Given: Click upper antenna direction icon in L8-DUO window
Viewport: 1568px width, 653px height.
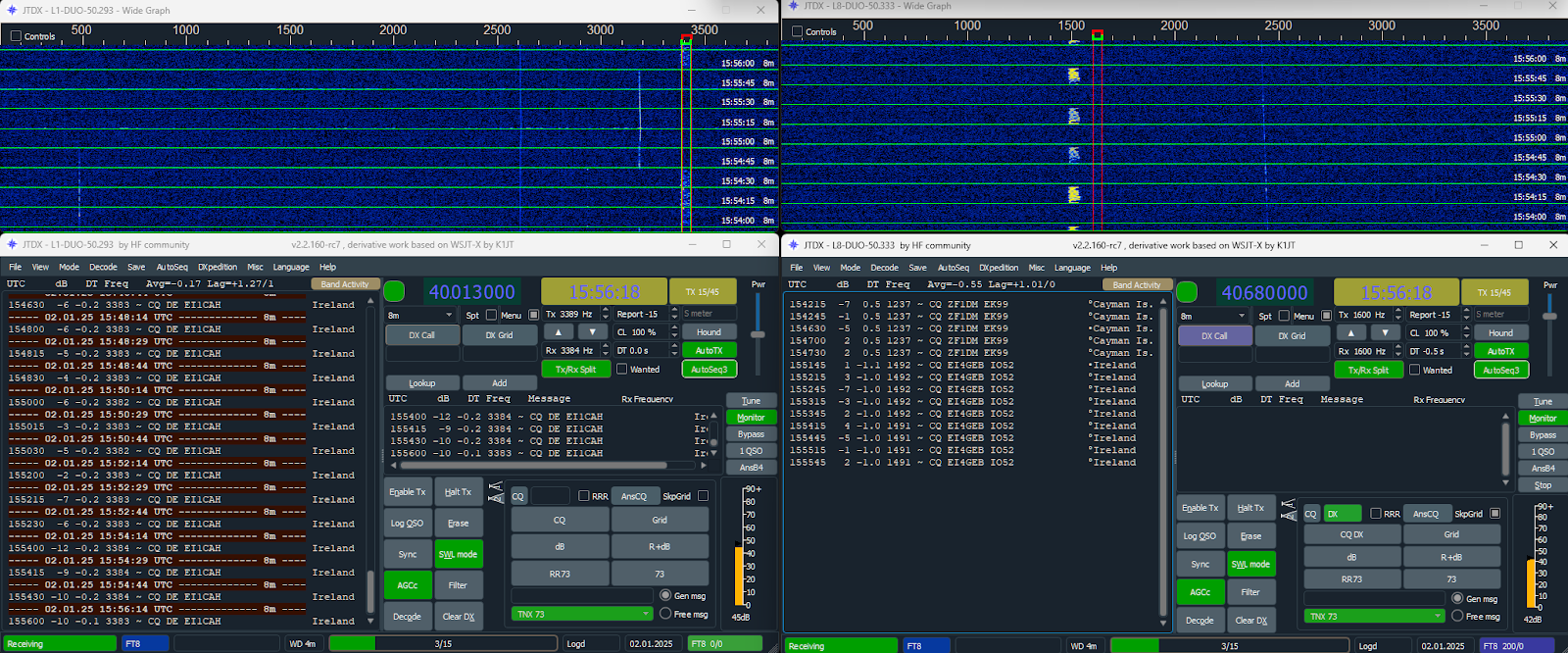Looking at the screenshot, I should tap(1288, 505).
